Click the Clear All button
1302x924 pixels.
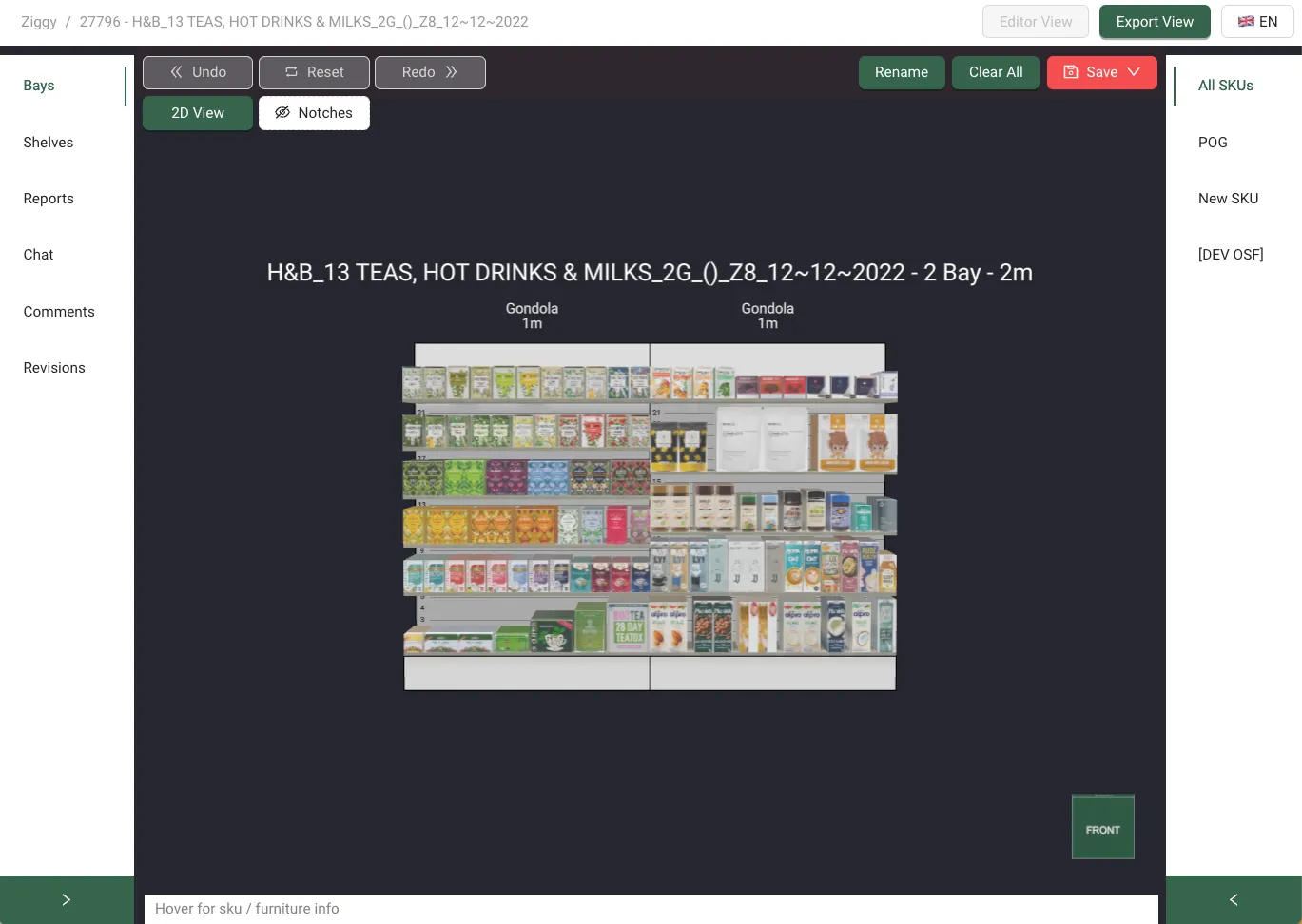coord(996,72)
